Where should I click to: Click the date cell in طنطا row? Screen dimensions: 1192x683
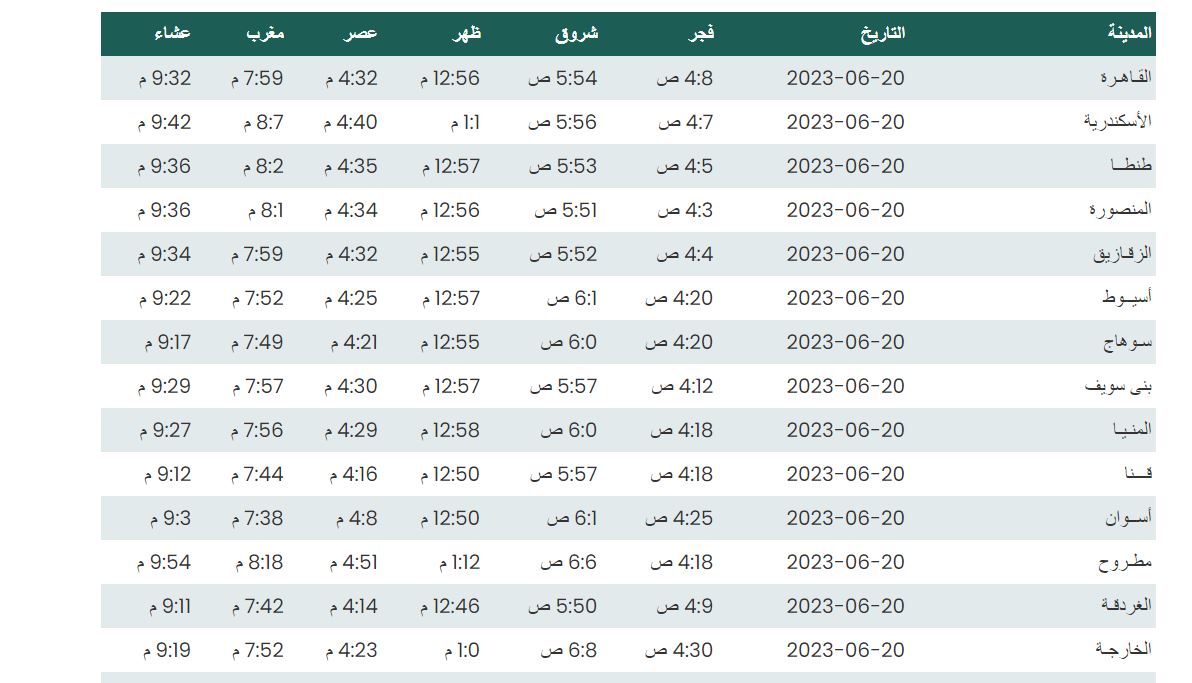845,166
